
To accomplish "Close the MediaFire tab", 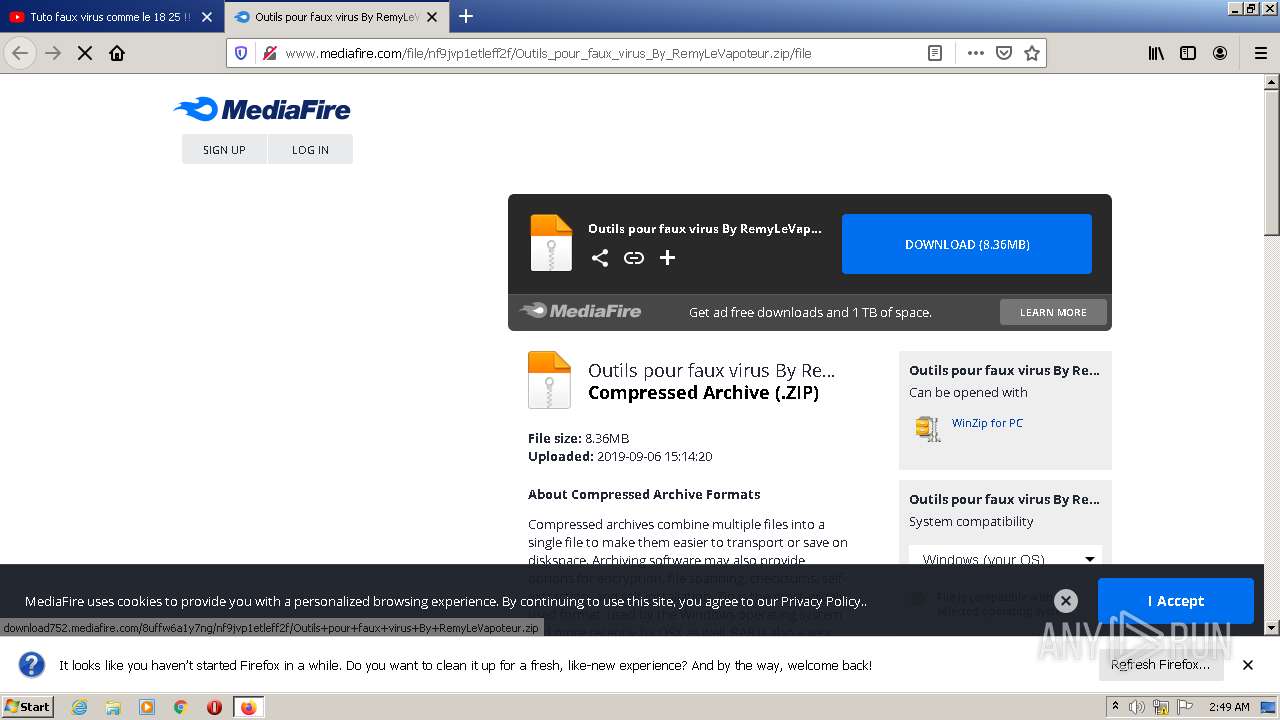I will tap(433, 17).
